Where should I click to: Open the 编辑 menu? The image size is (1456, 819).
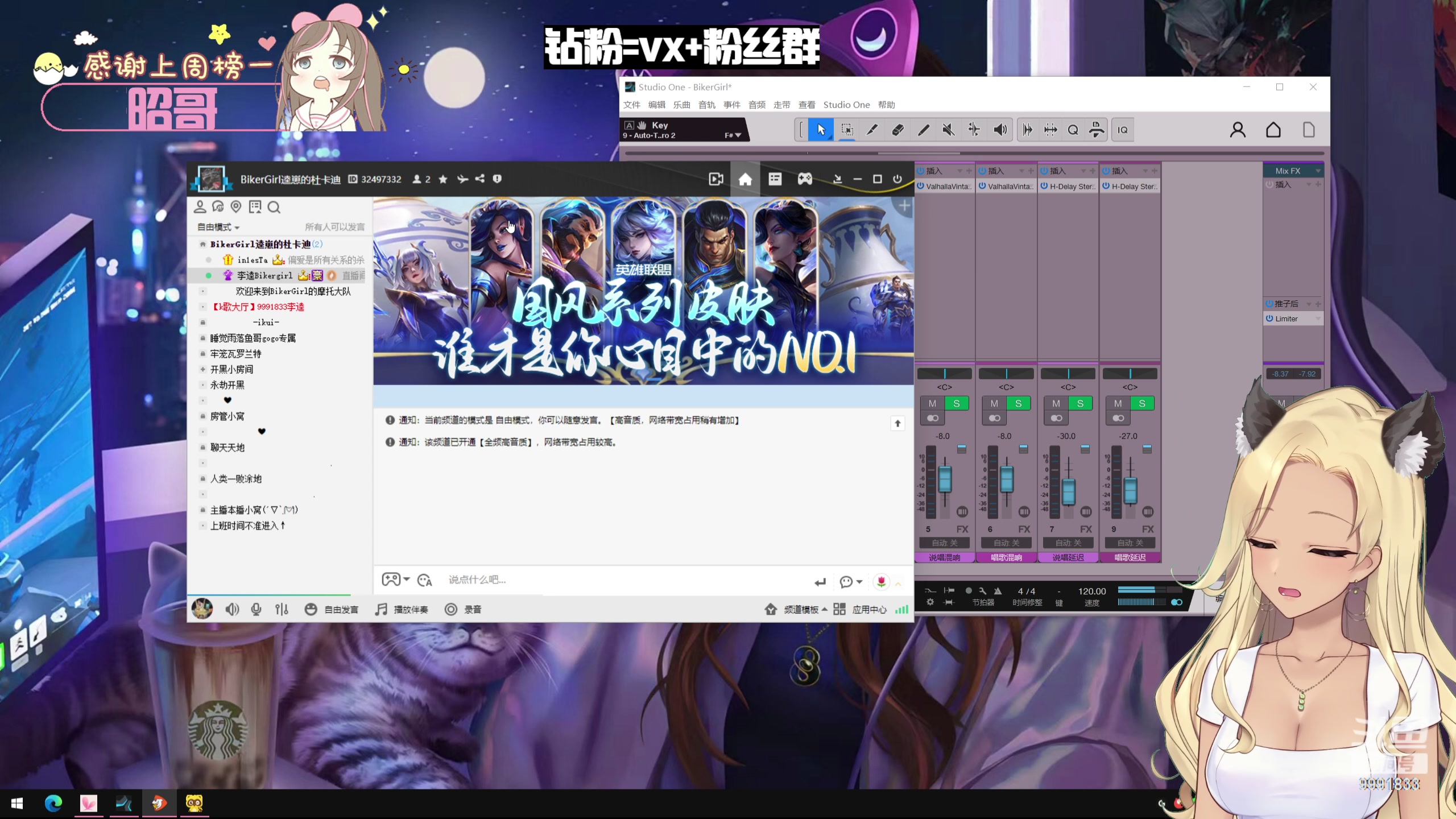pos(657,105)
